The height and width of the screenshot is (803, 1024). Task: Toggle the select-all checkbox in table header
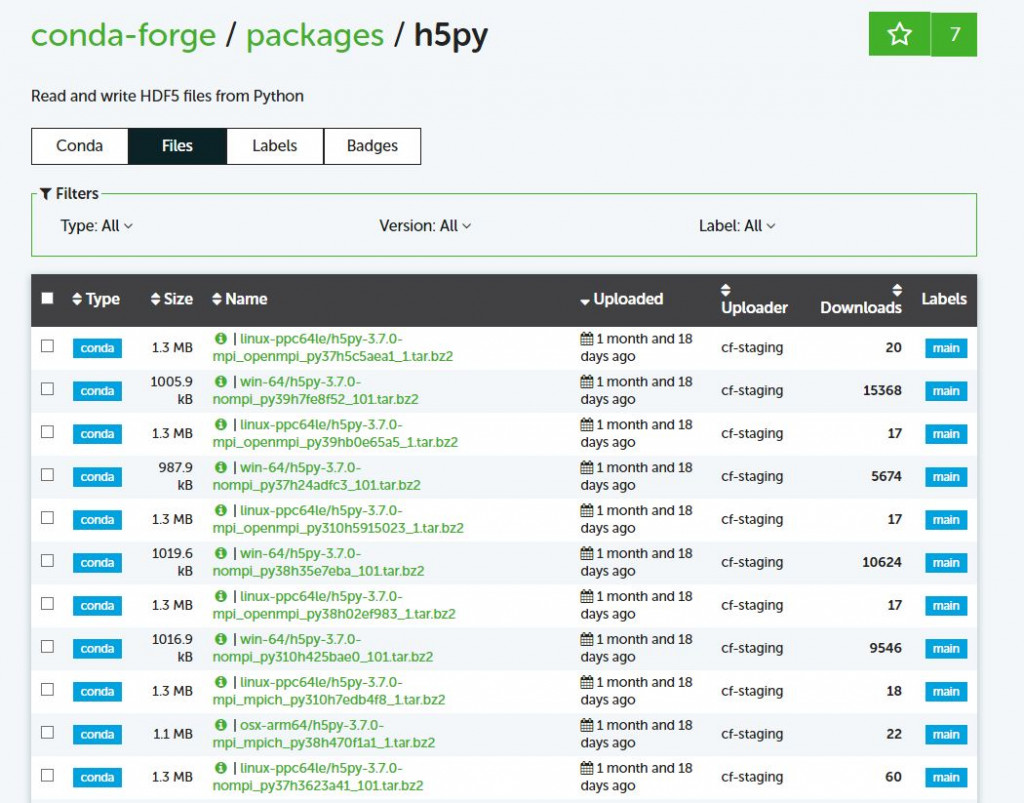pos(47,298)
